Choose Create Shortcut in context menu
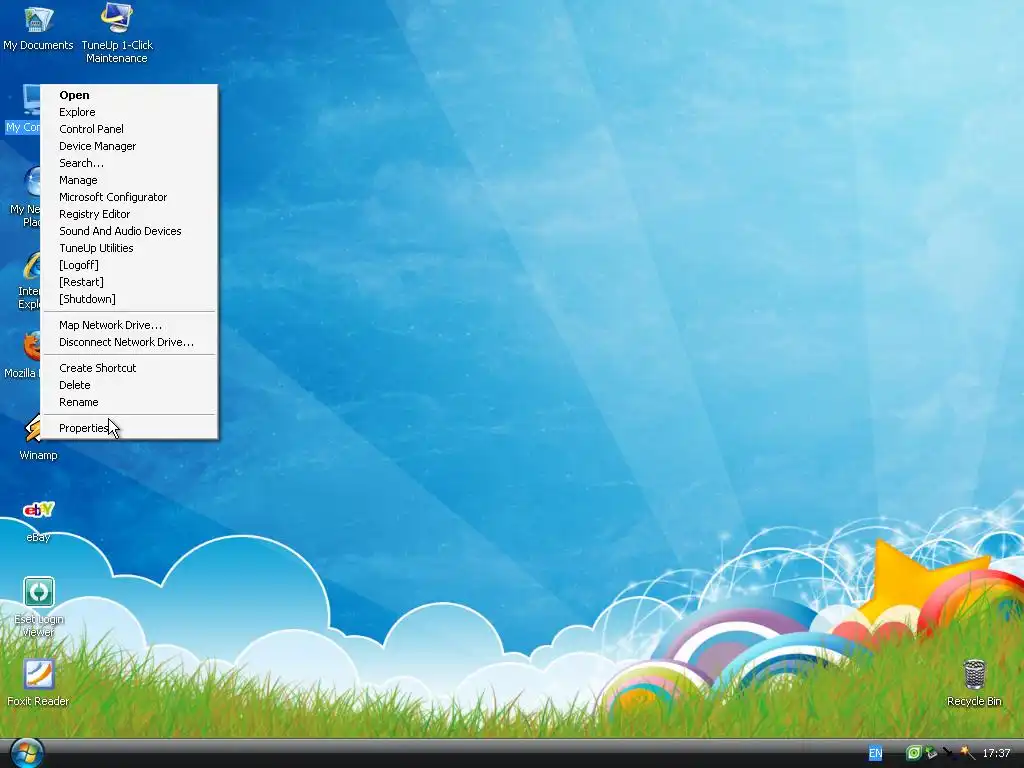Image resolution: width=1024 pixels, height=768 pixels. click(129, 368)
